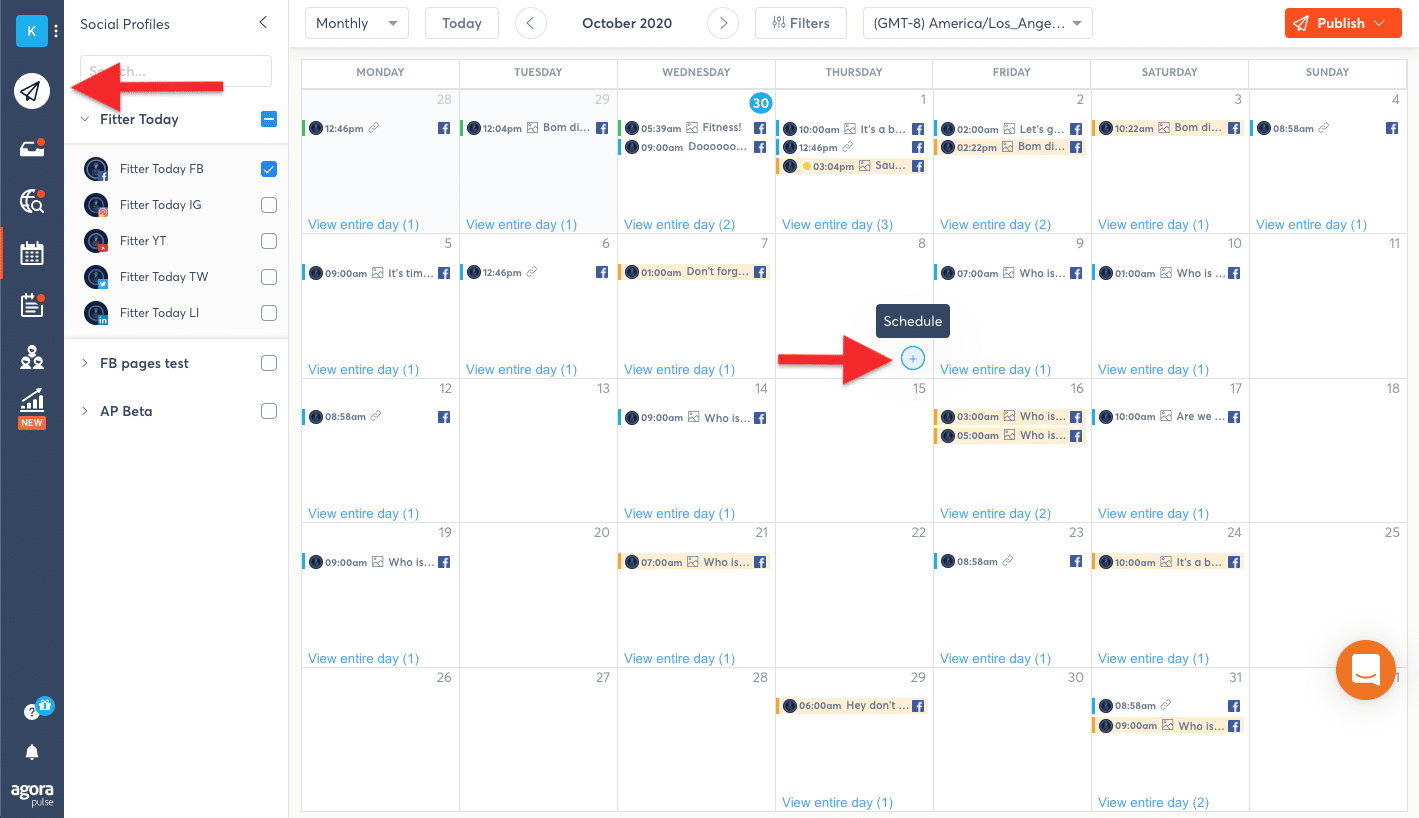Open the Monthly view dropdown

click(x=356, y=23)
